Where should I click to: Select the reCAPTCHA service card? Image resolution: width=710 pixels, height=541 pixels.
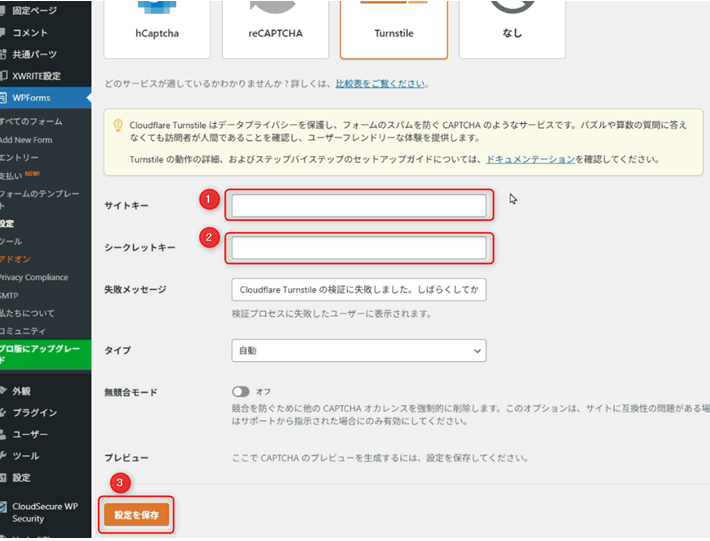(275, 29)
